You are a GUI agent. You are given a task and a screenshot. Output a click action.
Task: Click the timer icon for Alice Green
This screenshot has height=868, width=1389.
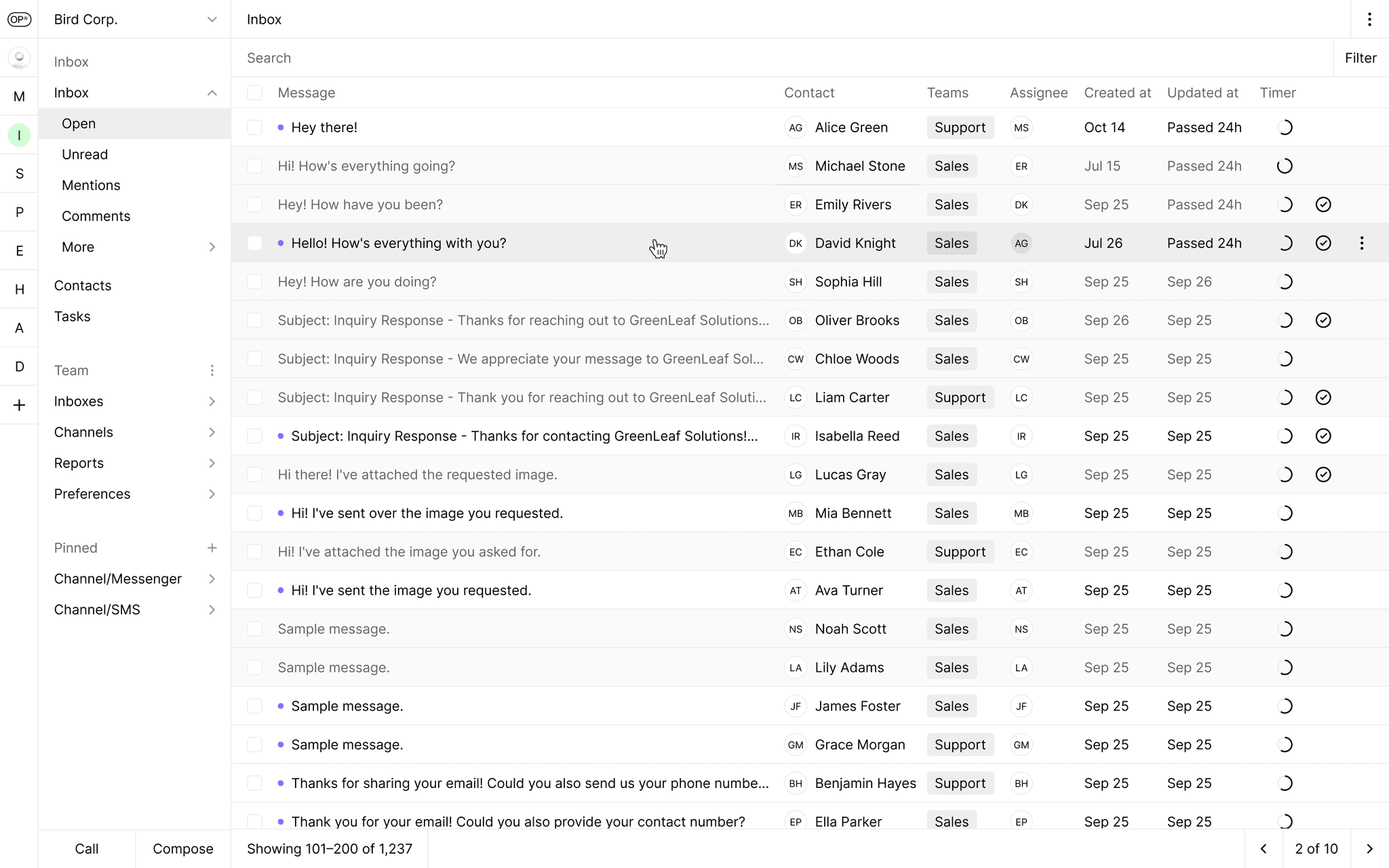[1285, 127]
